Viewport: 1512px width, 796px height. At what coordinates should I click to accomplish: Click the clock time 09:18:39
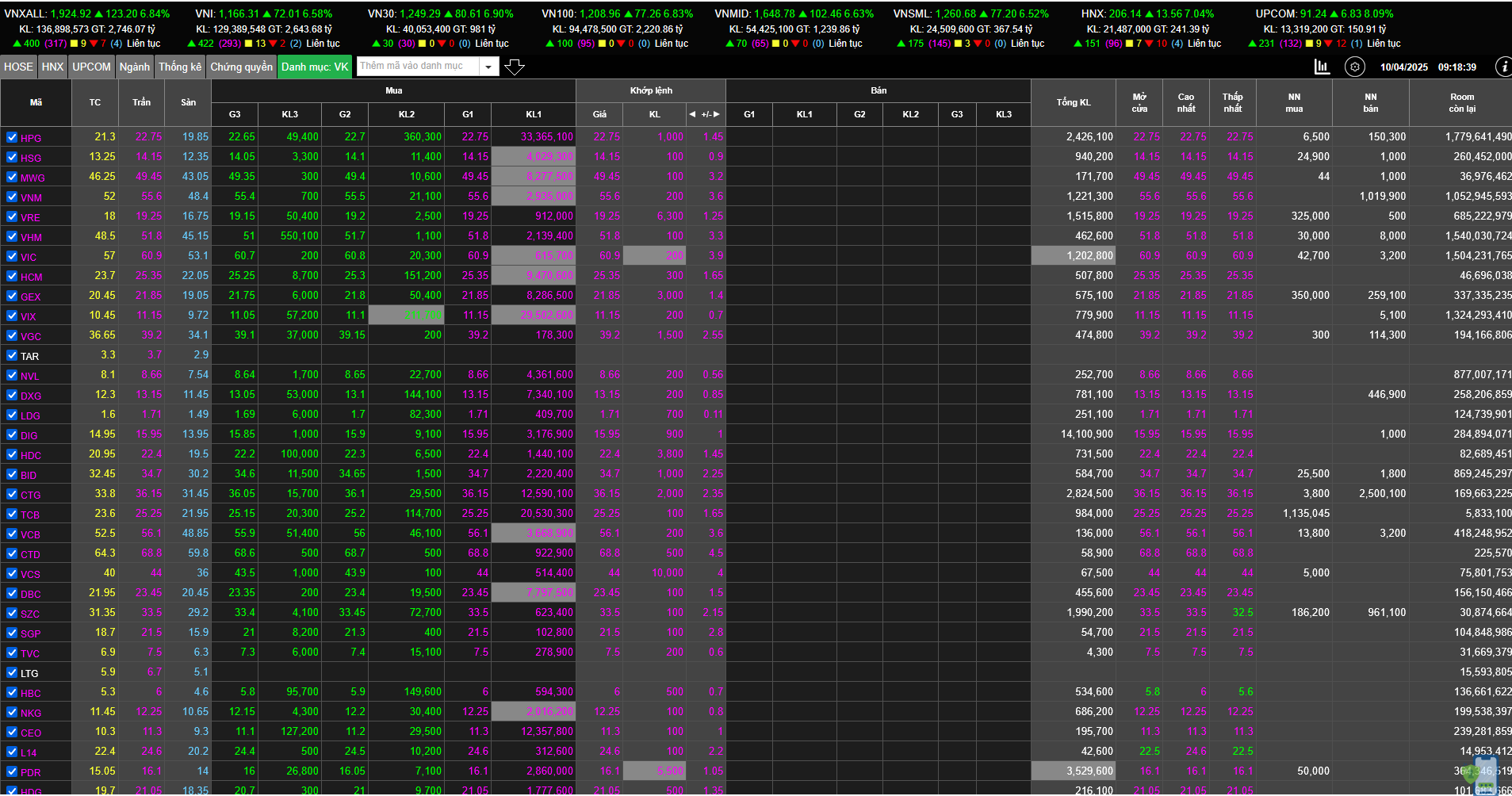click(x=1457, y=67)
